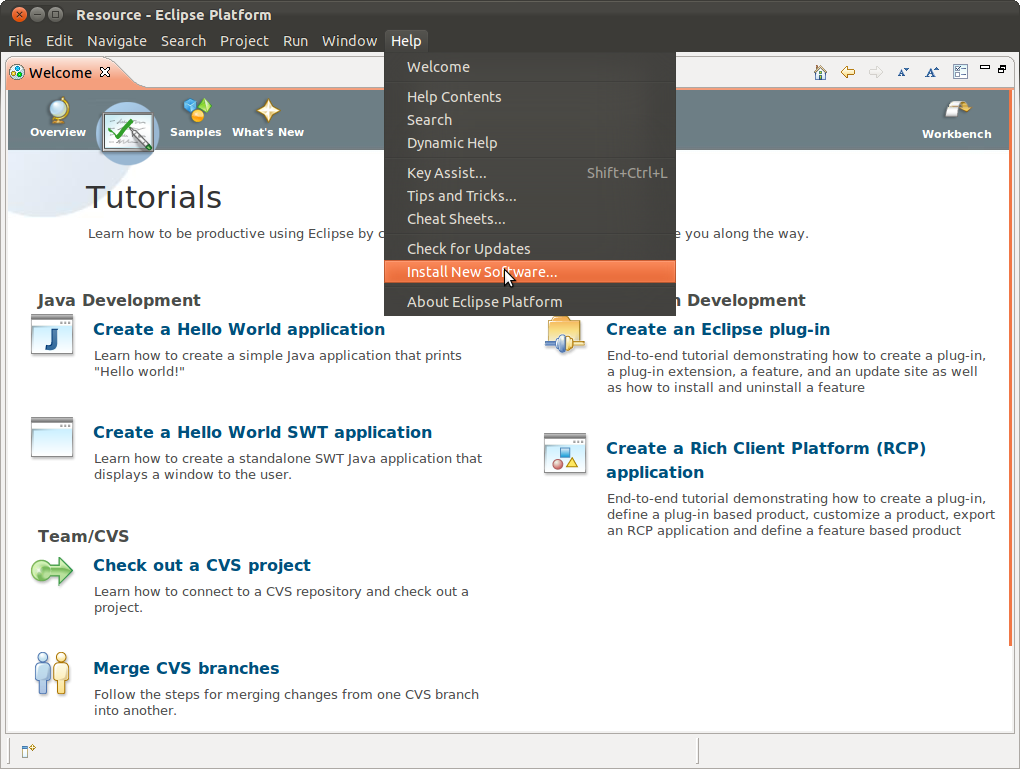The width and height of the screenshot is (1020, 769).
Task: Open Create an Eclipse plug-in link
Action: (718, 329)
